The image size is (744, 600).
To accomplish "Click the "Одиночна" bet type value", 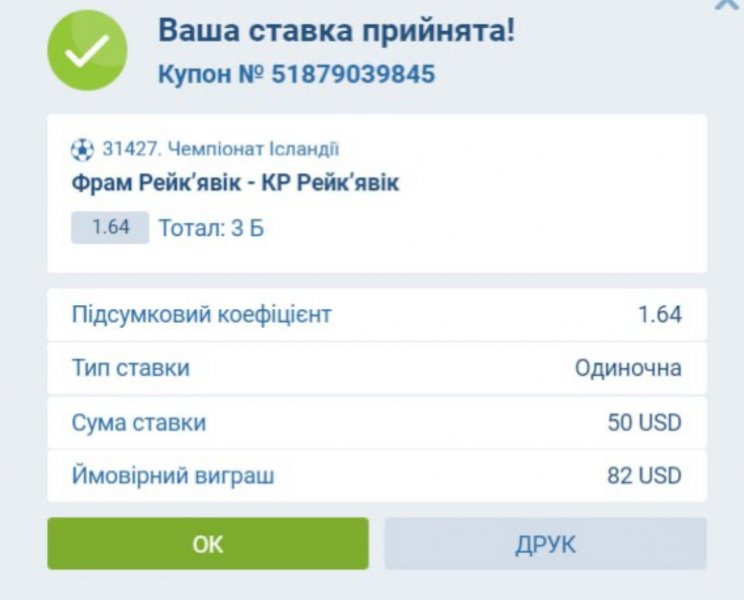I will [628, 368].
